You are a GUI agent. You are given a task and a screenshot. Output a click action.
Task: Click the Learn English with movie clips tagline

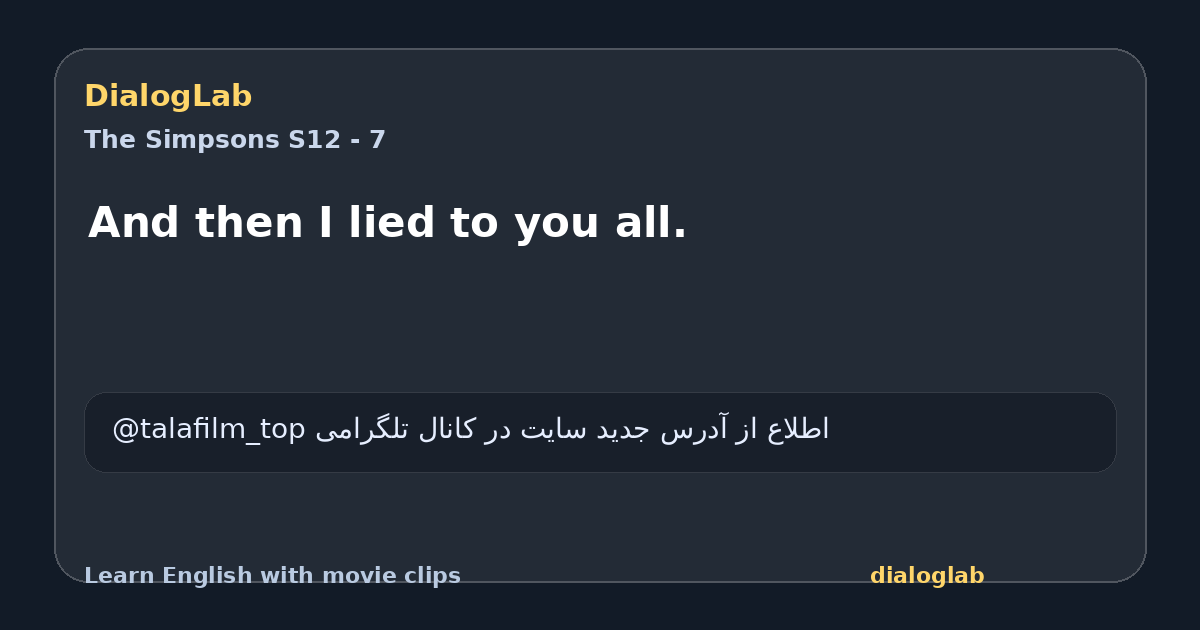(272, 576)
